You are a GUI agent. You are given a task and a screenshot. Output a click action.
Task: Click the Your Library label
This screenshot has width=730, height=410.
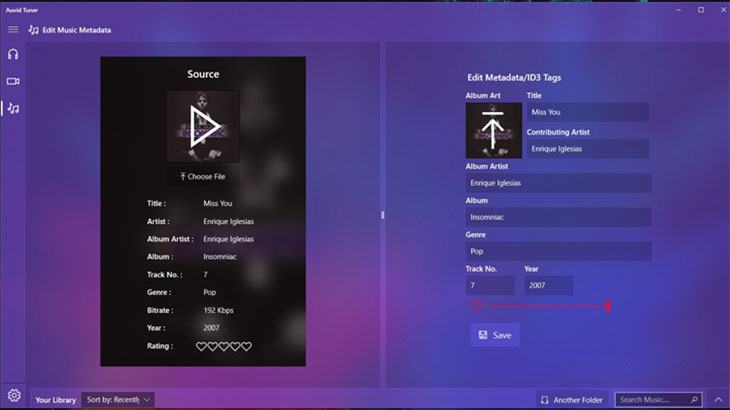coord(55,400)
